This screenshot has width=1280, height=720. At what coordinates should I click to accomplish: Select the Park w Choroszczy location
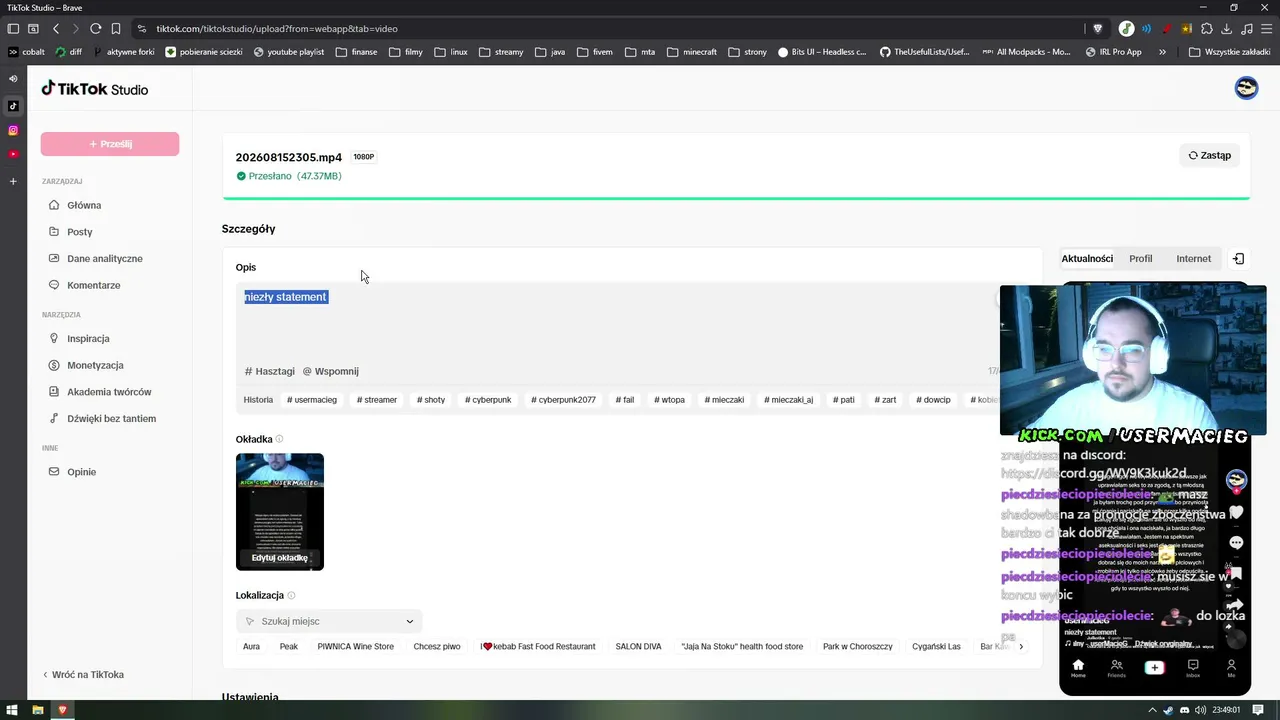coord(858,647)
